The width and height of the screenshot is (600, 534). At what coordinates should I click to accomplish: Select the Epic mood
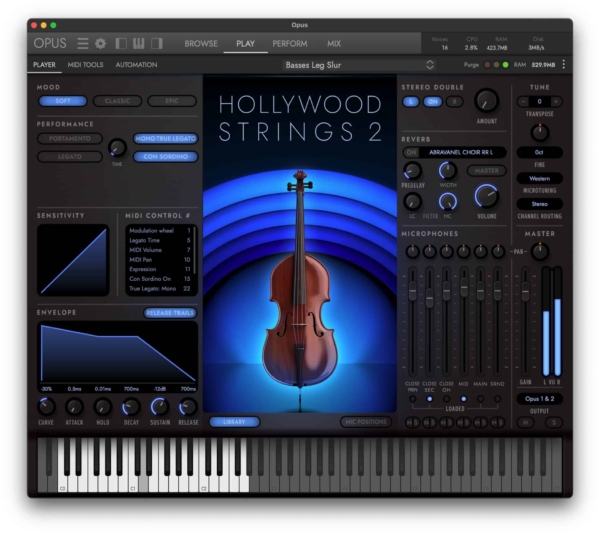pos(172,101)
